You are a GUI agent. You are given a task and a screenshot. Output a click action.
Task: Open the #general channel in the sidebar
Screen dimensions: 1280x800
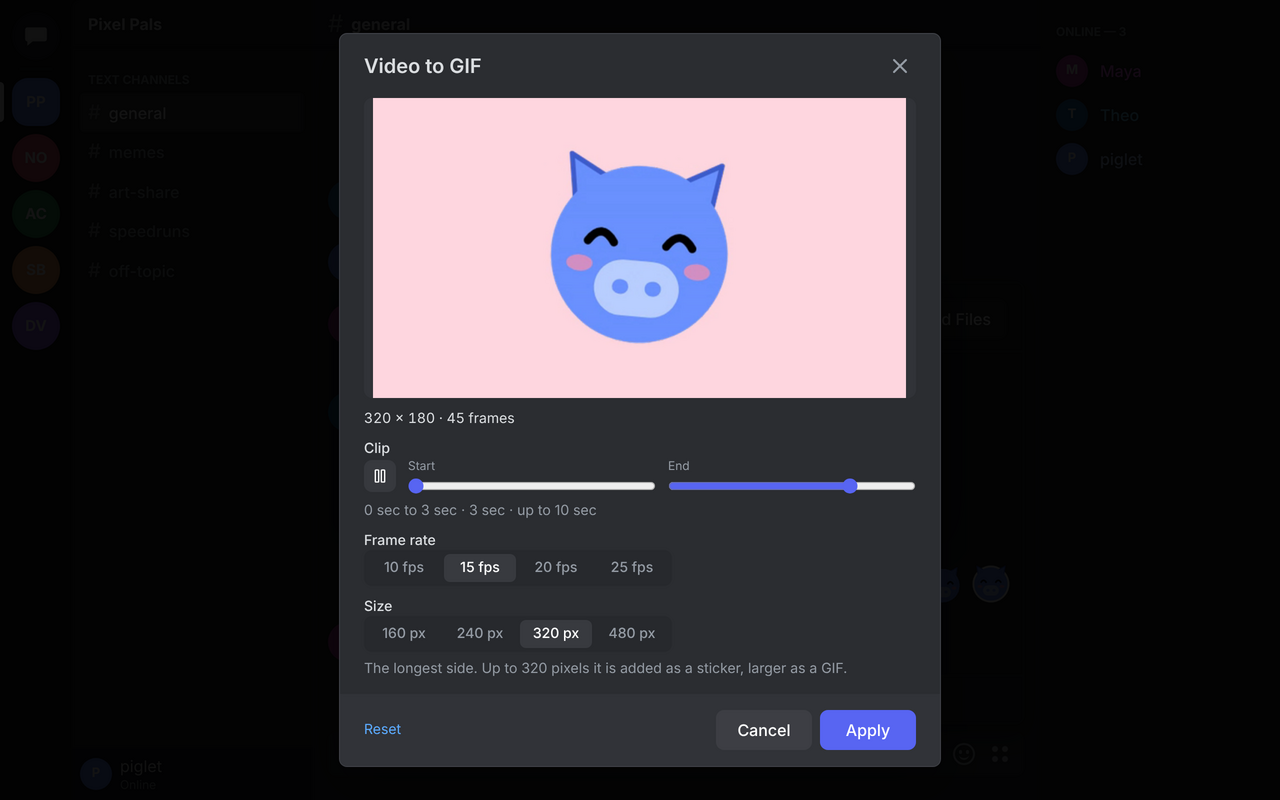(190, 114)
